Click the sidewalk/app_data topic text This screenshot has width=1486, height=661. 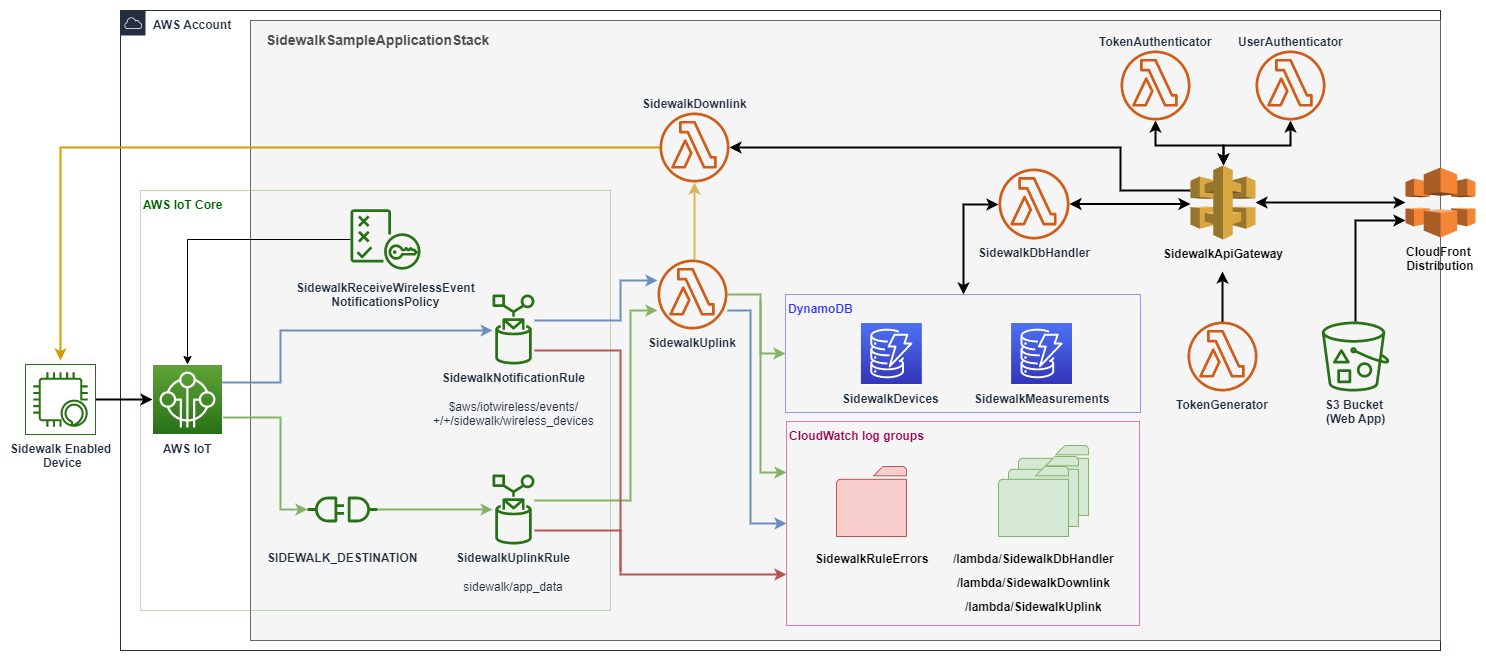pos(513,587)
